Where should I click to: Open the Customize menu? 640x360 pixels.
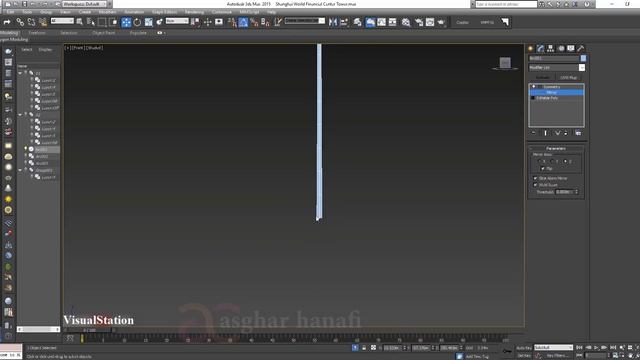[x=222, y=12]
